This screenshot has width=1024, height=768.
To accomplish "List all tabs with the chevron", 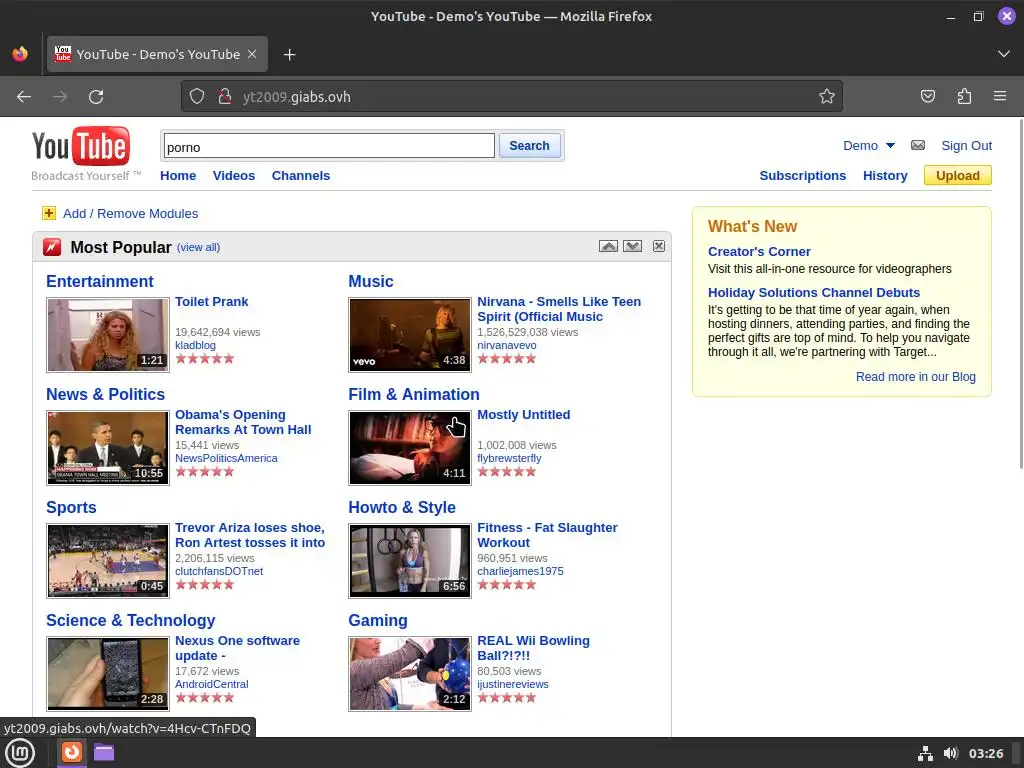I will [1004, 54].
